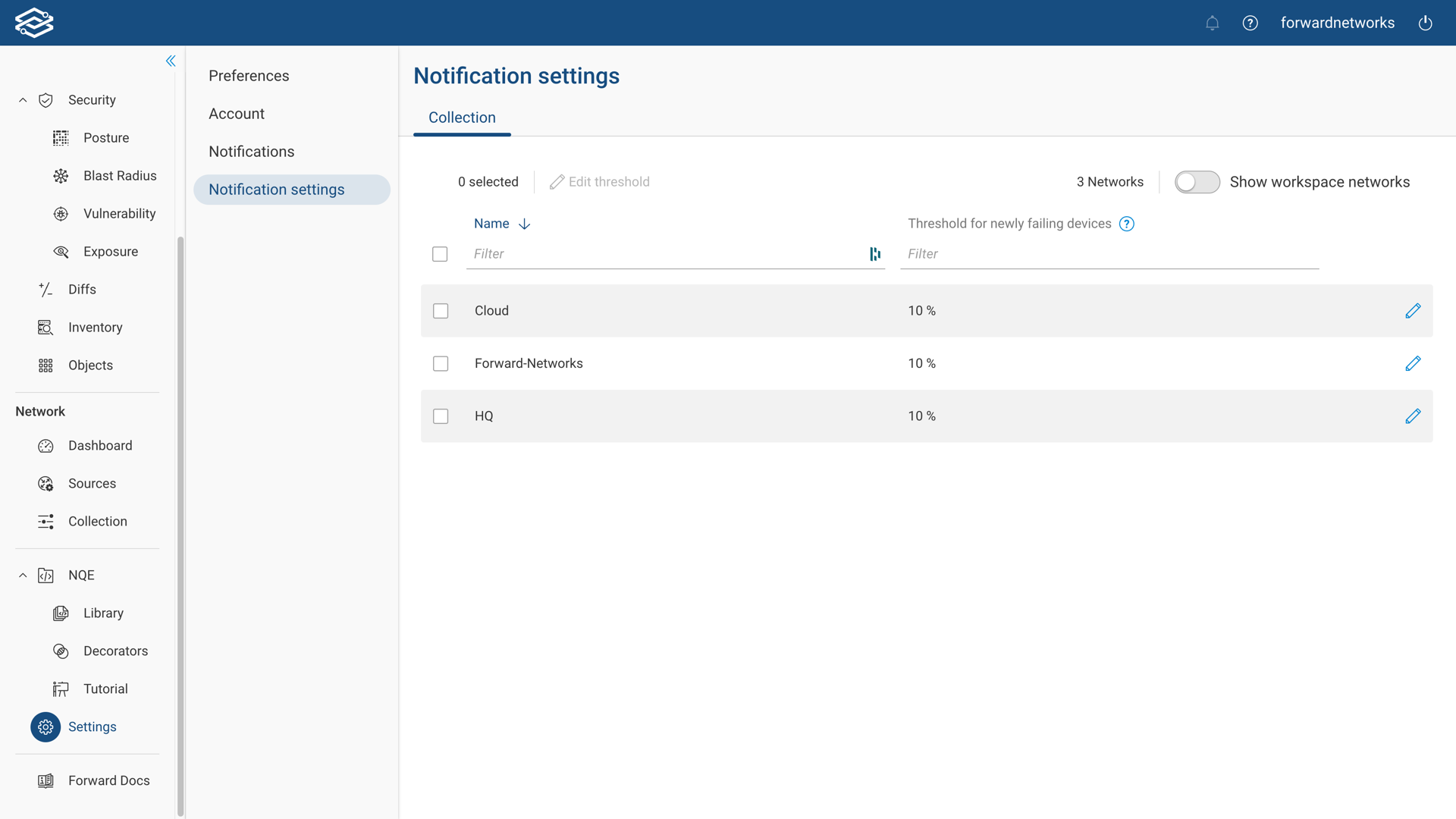Image resolution: width=1456 pixels, height=819 pixels.
Task: Open the Preferences settings page
Action: tap(249, 76)
